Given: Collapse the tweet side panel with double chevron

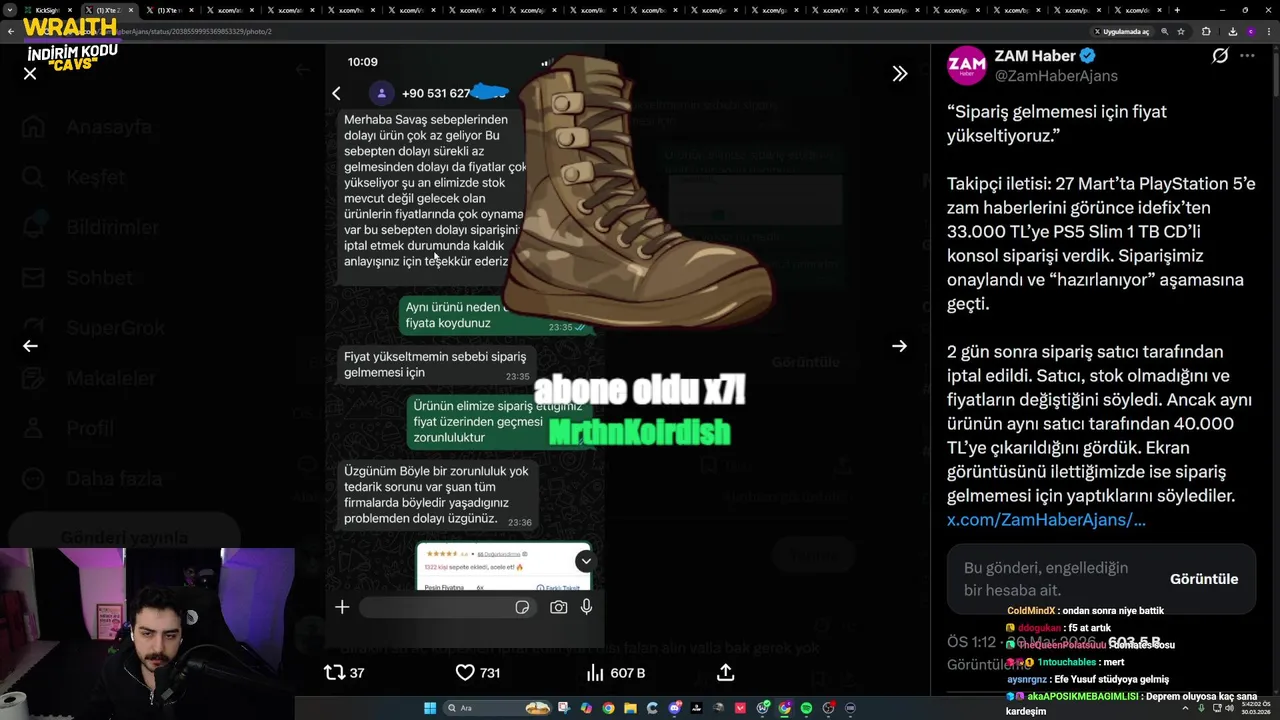Looking at the screenshot, I should (x=900, y=73).
